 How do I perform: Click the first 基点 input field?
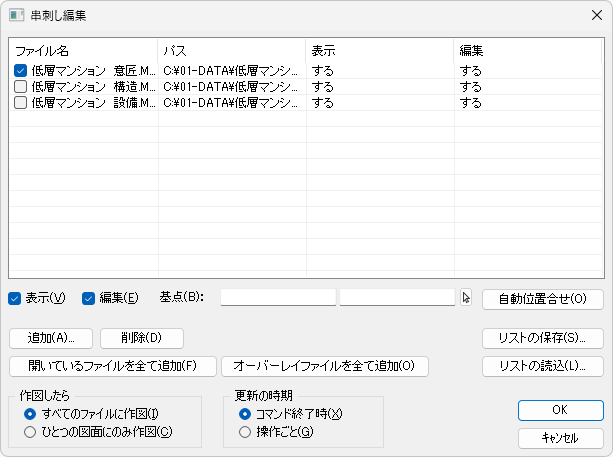click(x=278, y=297)
